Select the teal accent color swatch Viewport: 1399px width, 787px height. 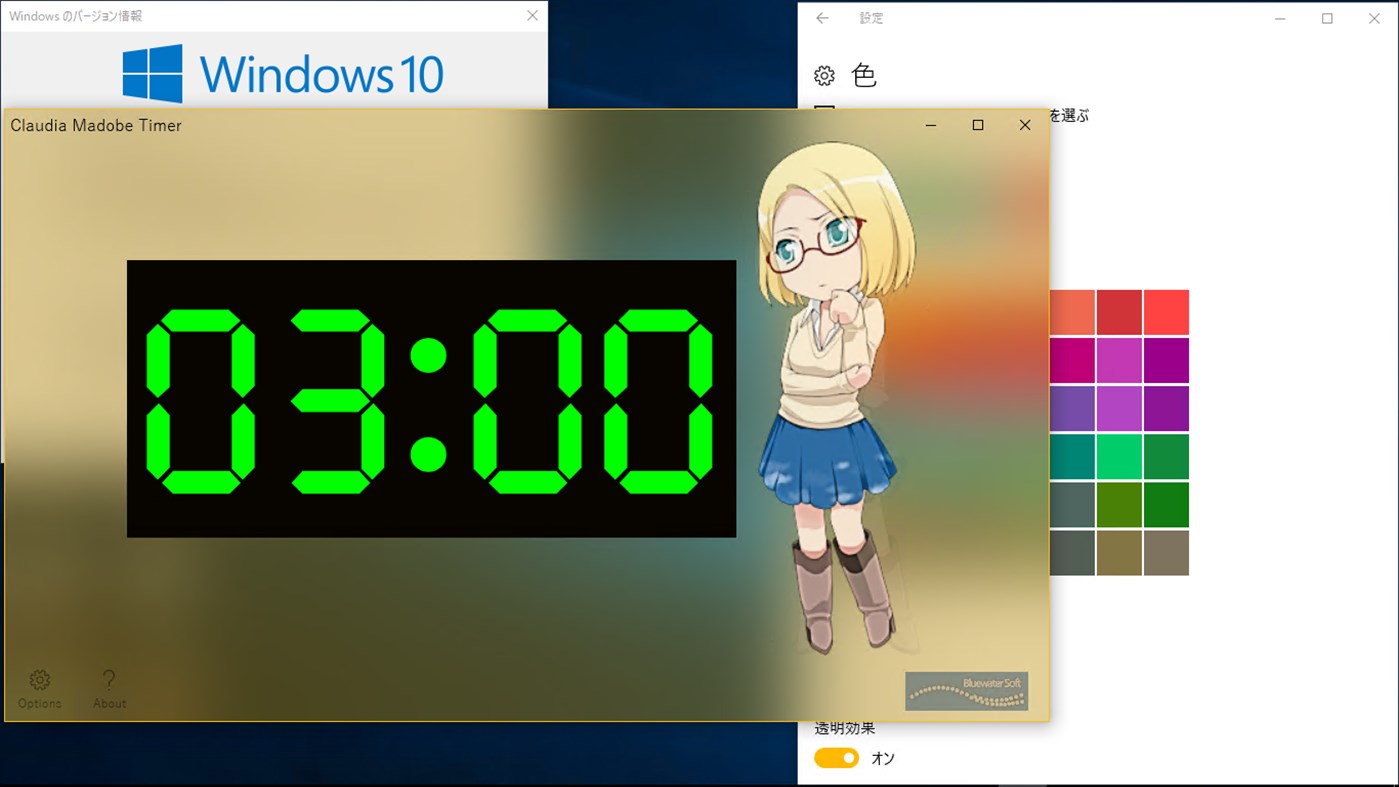click(x=1070, y=455)
